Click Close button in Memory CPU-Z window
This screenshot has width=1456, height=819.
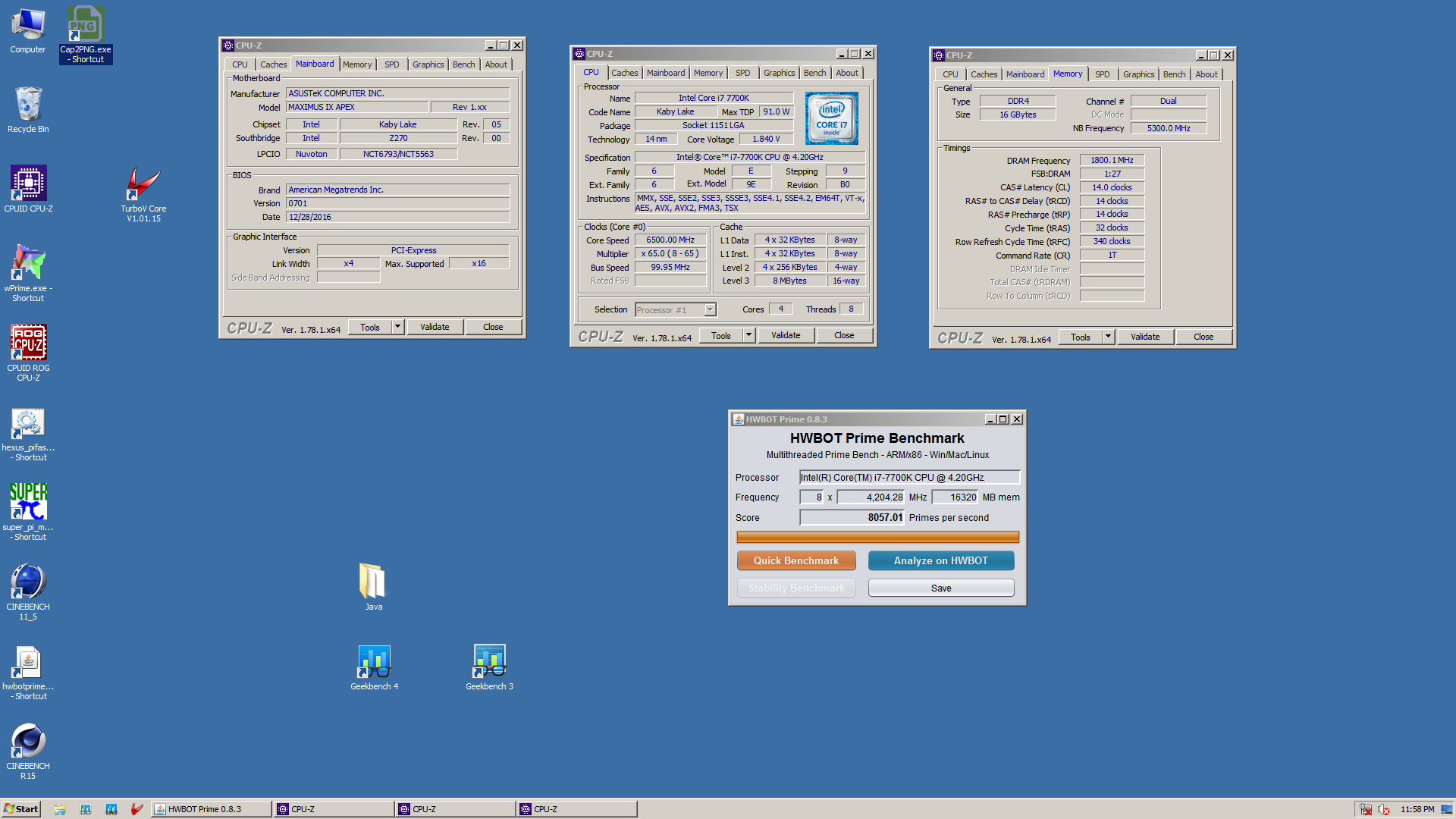[x=1203, y=337]
